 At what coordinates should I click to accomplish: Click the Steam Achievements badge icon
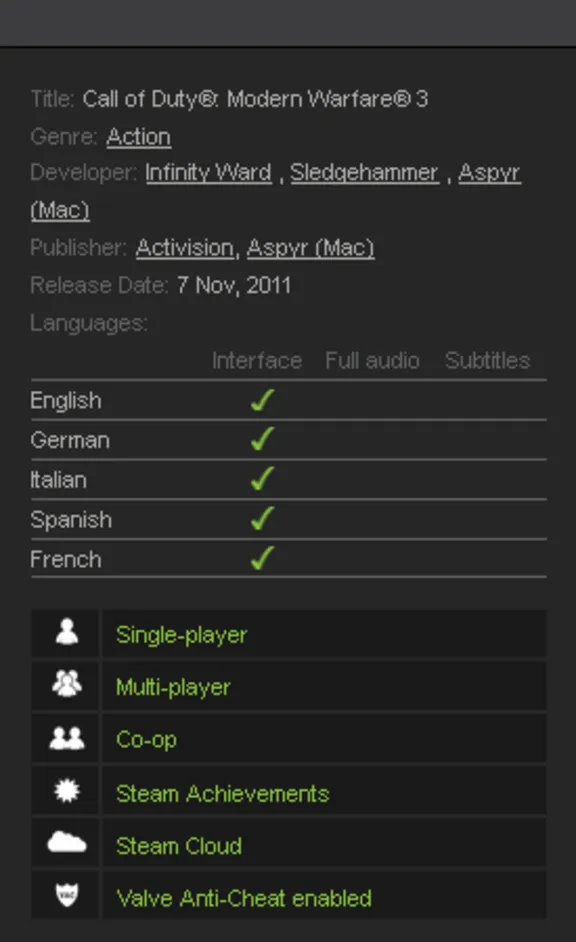point(65,792)
